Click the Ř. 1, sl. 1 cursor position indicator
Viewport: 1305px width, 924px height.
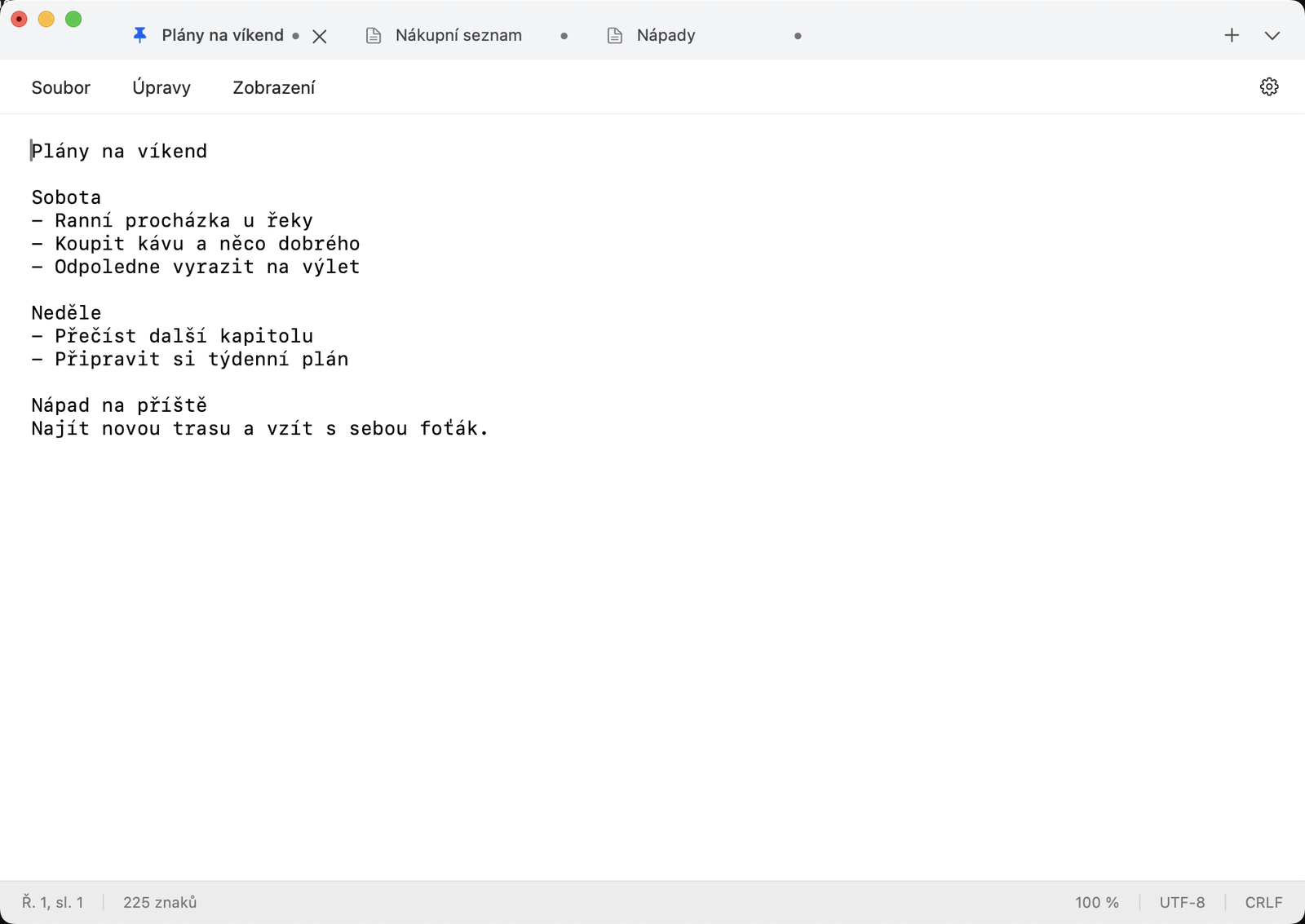[x=52, y=902]
